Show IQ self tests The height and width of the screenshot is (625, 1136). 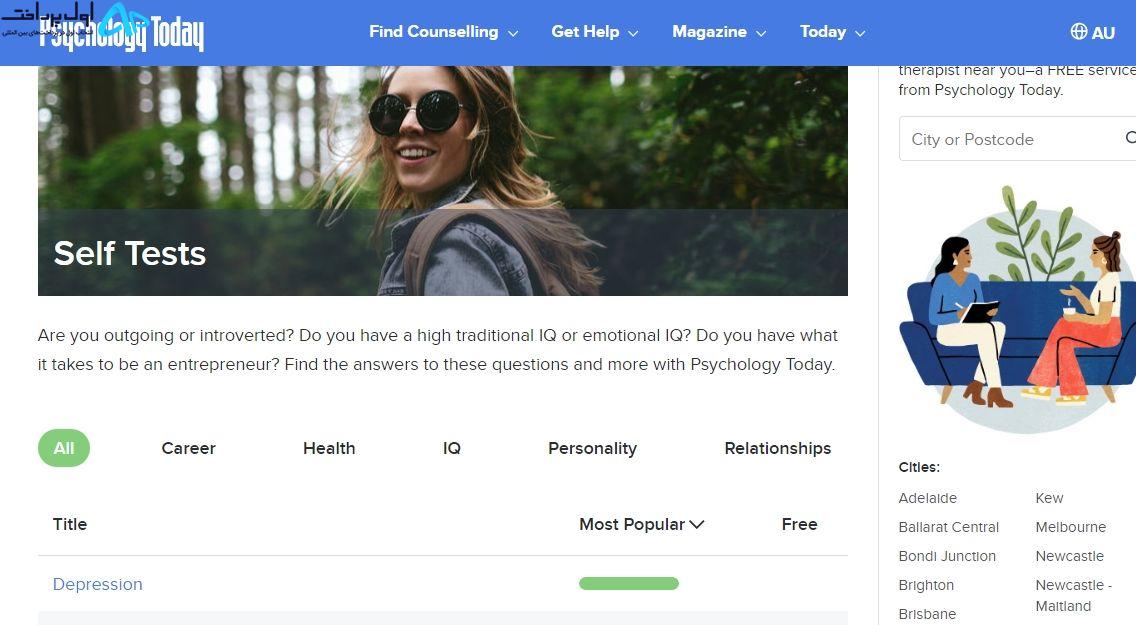tap(451, 448)
